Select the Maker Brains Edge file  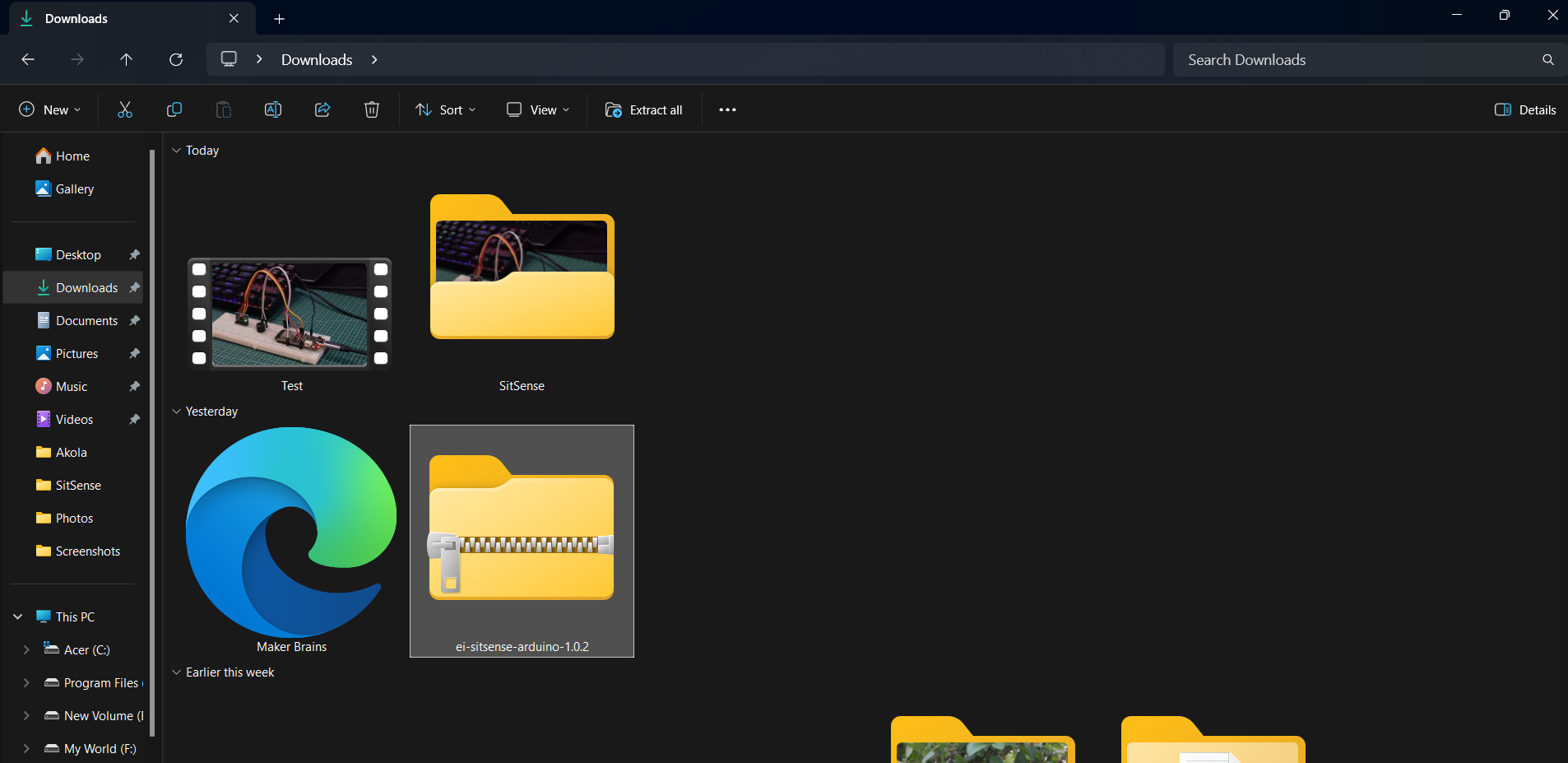[291, 532]
